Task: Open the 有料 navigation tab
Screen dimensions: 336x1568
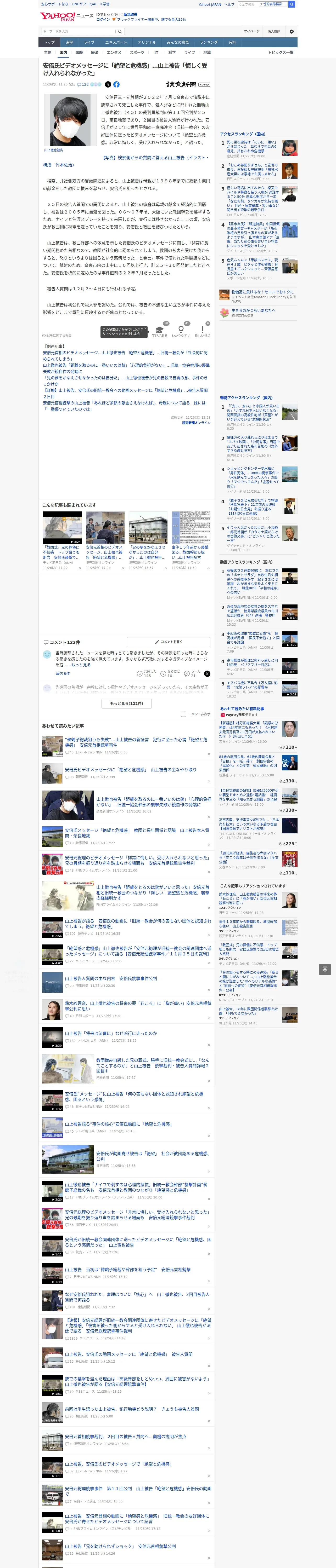Action: [x=232, y=43]
